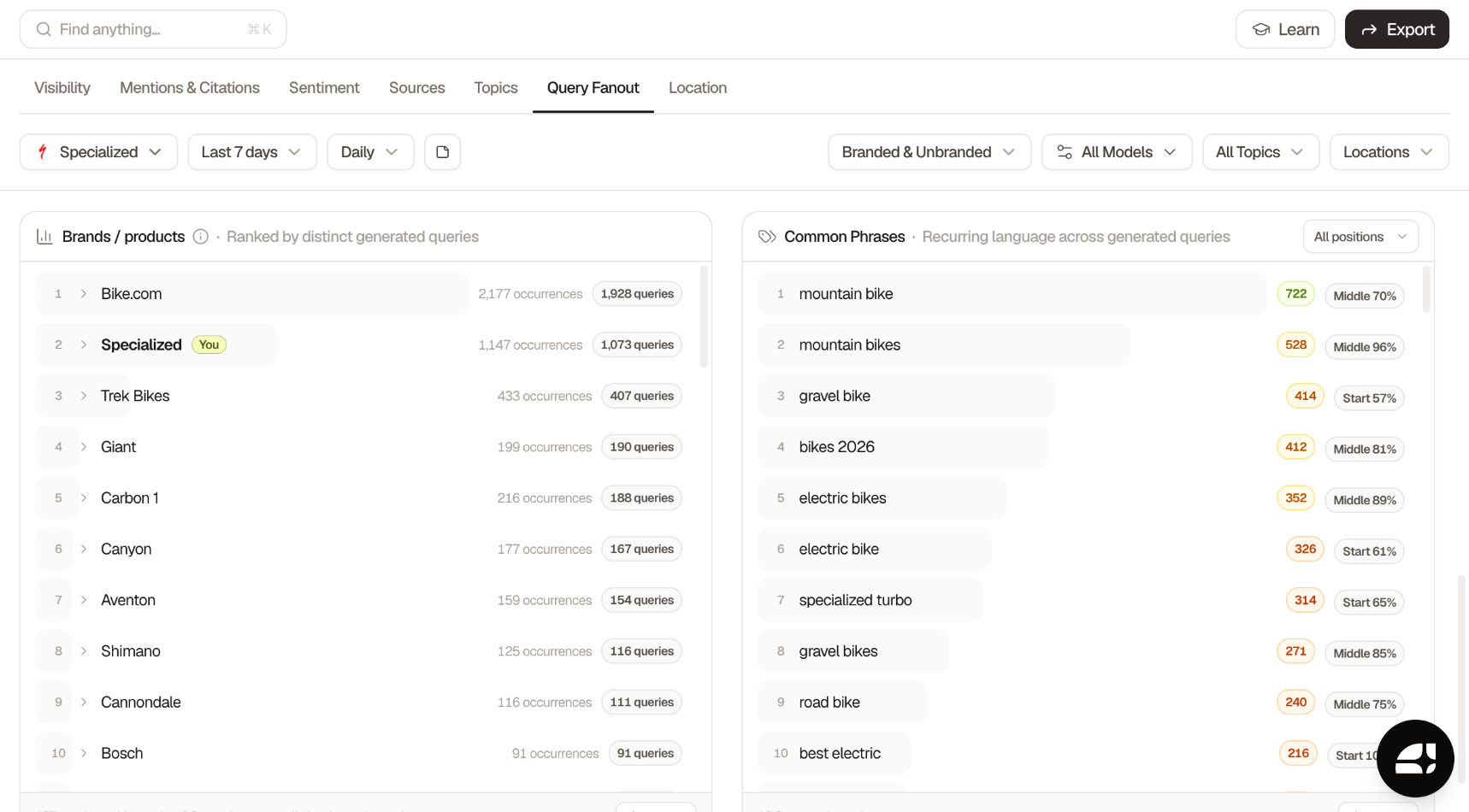
Task: Click the bar chart icon by Brands / products
Action: (x=44, y=237)
